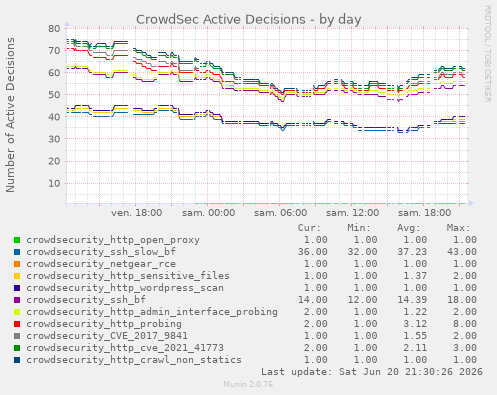Click ssh_bf minimum value 12.00
The height and width of the screenshot is (395, 497).
362,300
